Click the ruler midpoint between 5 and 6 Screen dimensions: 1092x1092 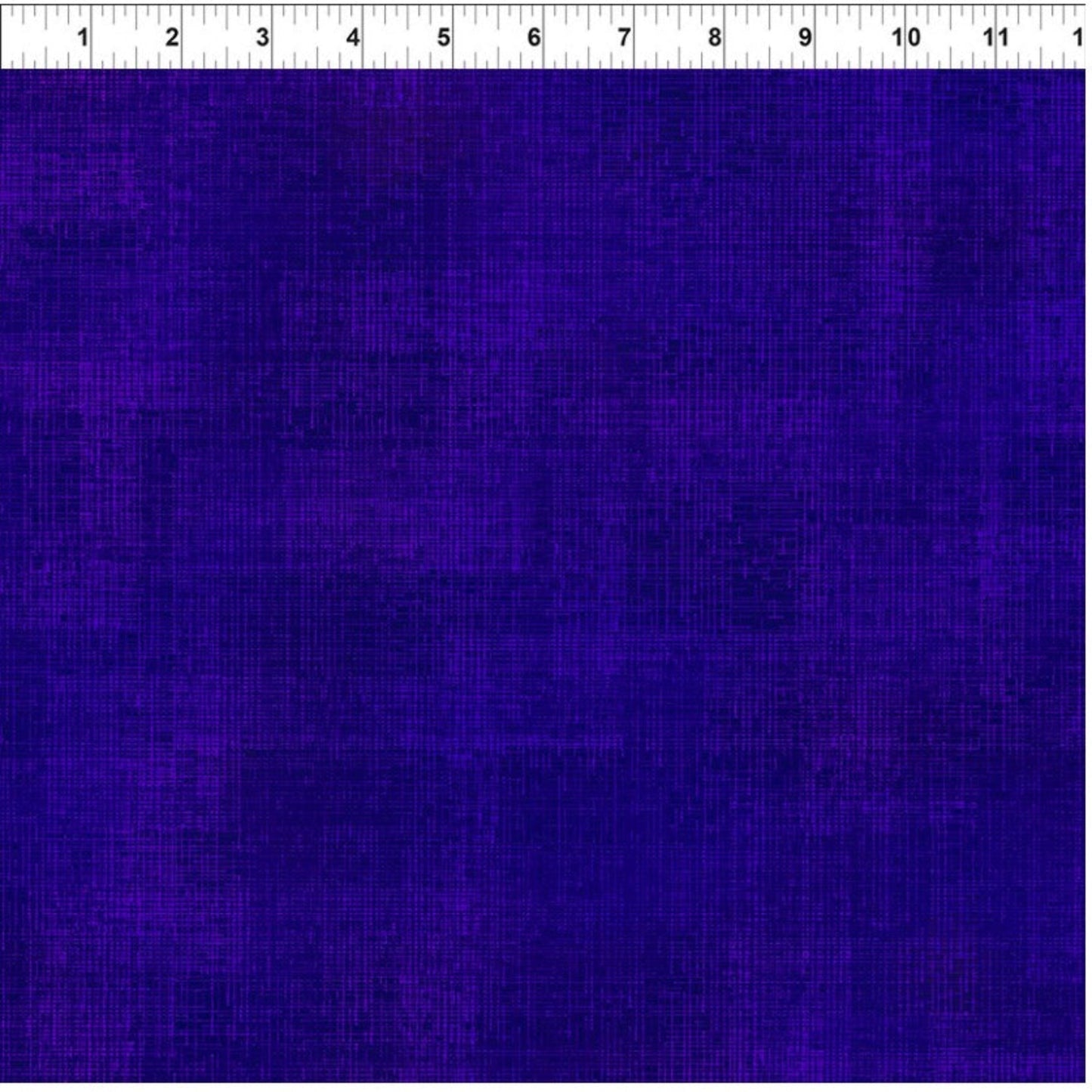click(498, 37)
